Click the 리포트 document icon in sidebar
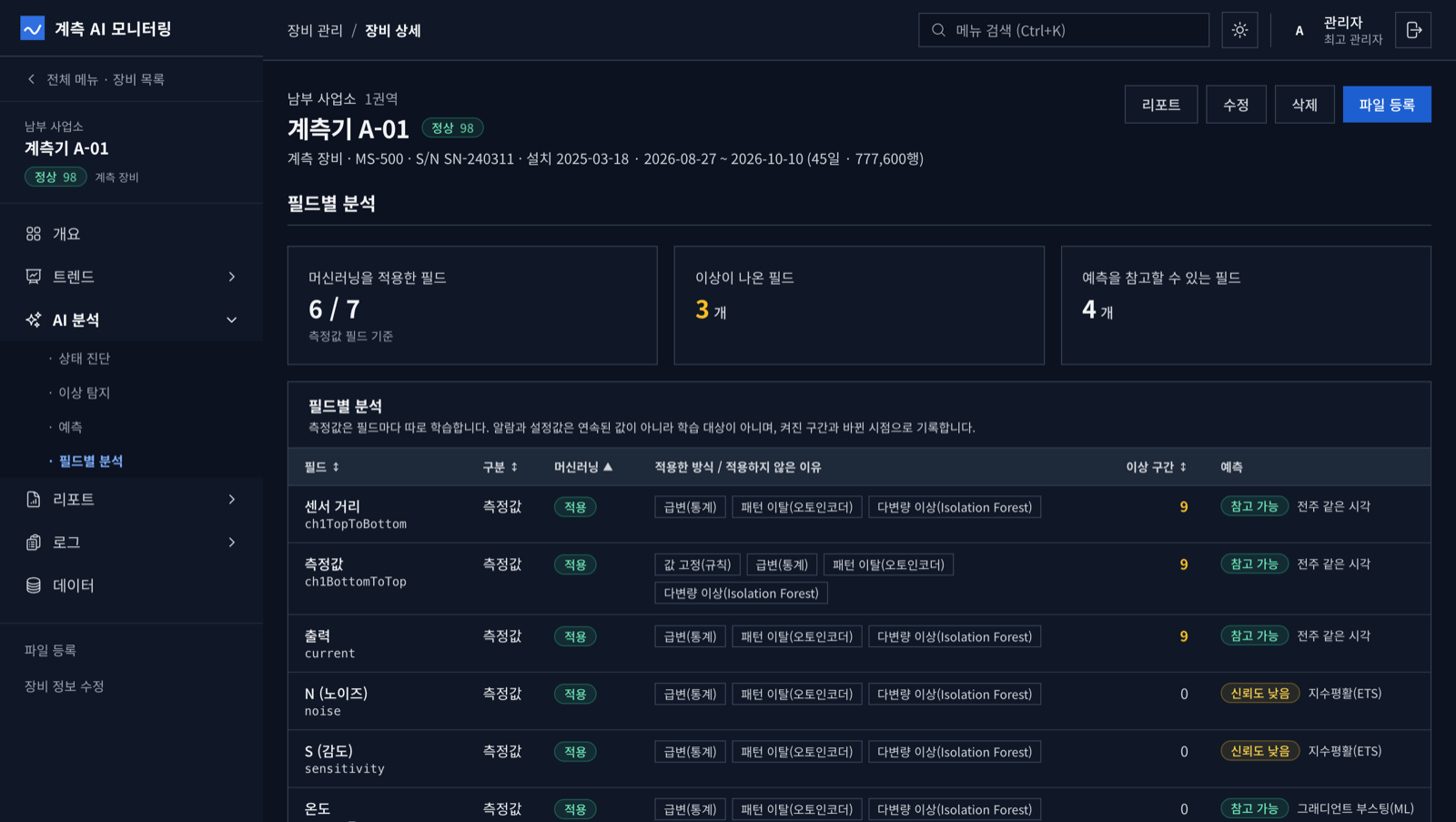 coord(34,499)
